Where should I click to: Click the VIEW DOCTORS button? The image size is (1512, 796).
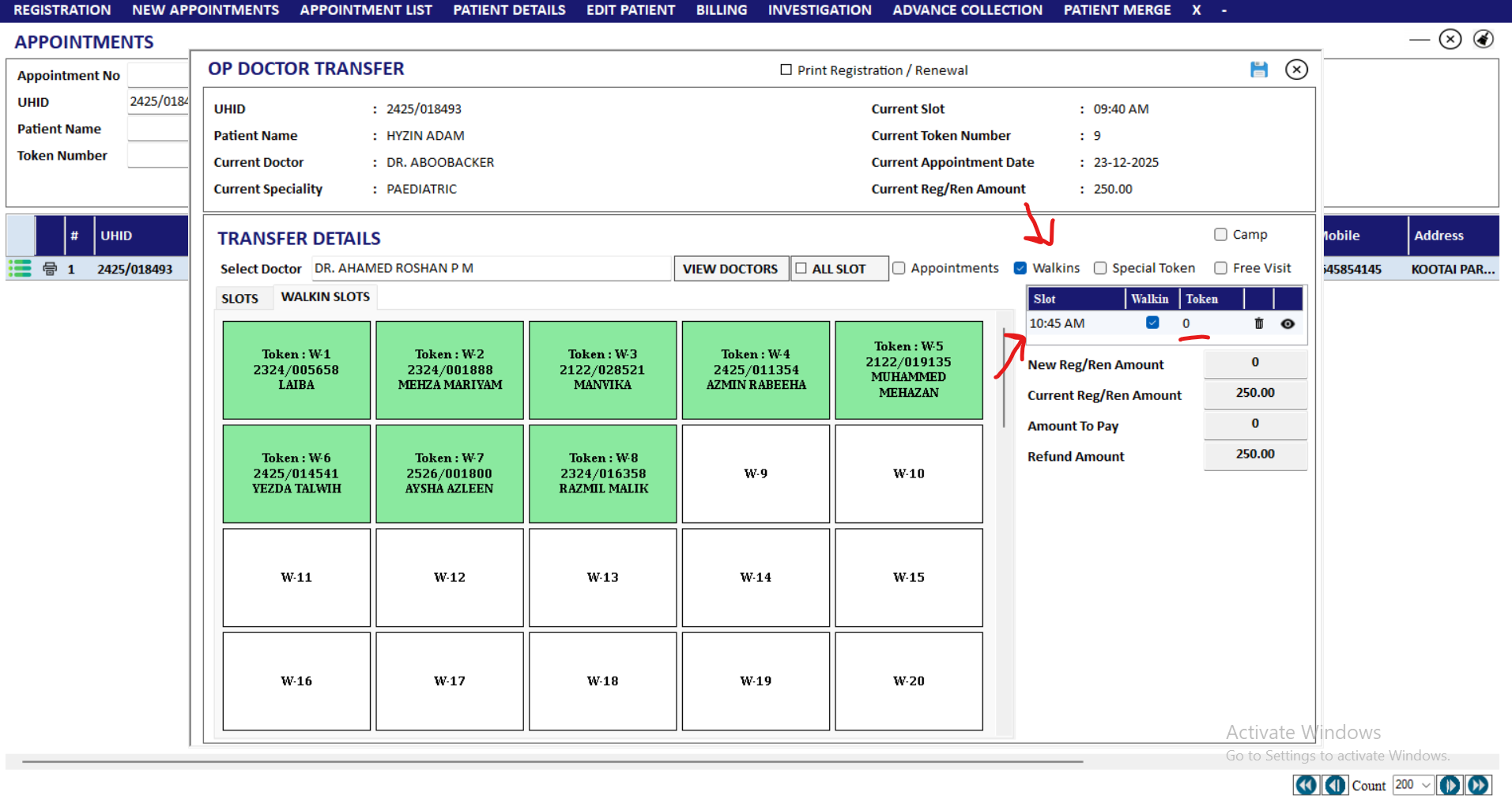pyautogui.click(x=730, y=269)
